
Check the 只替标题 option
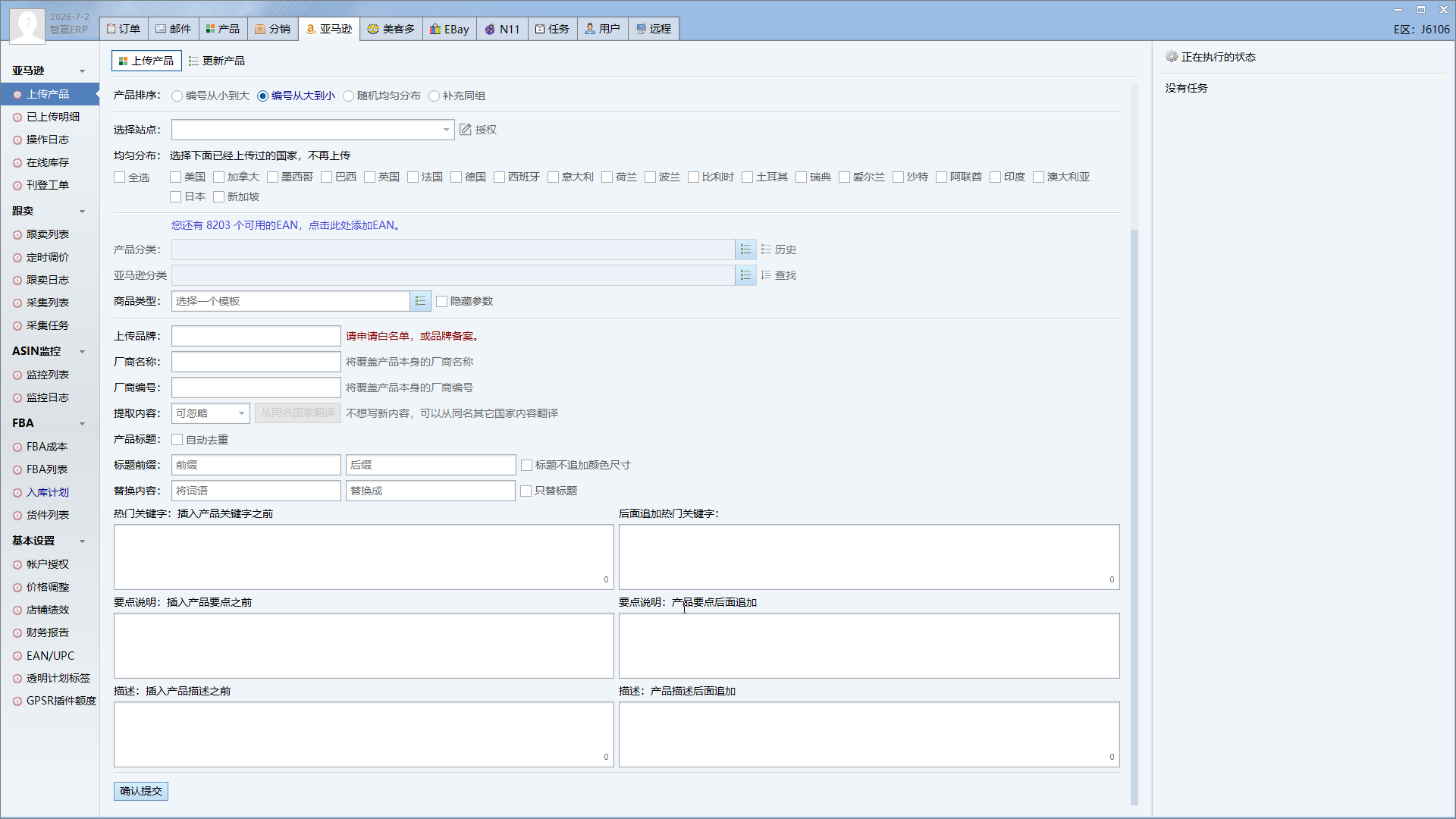(x=526, y=491)
